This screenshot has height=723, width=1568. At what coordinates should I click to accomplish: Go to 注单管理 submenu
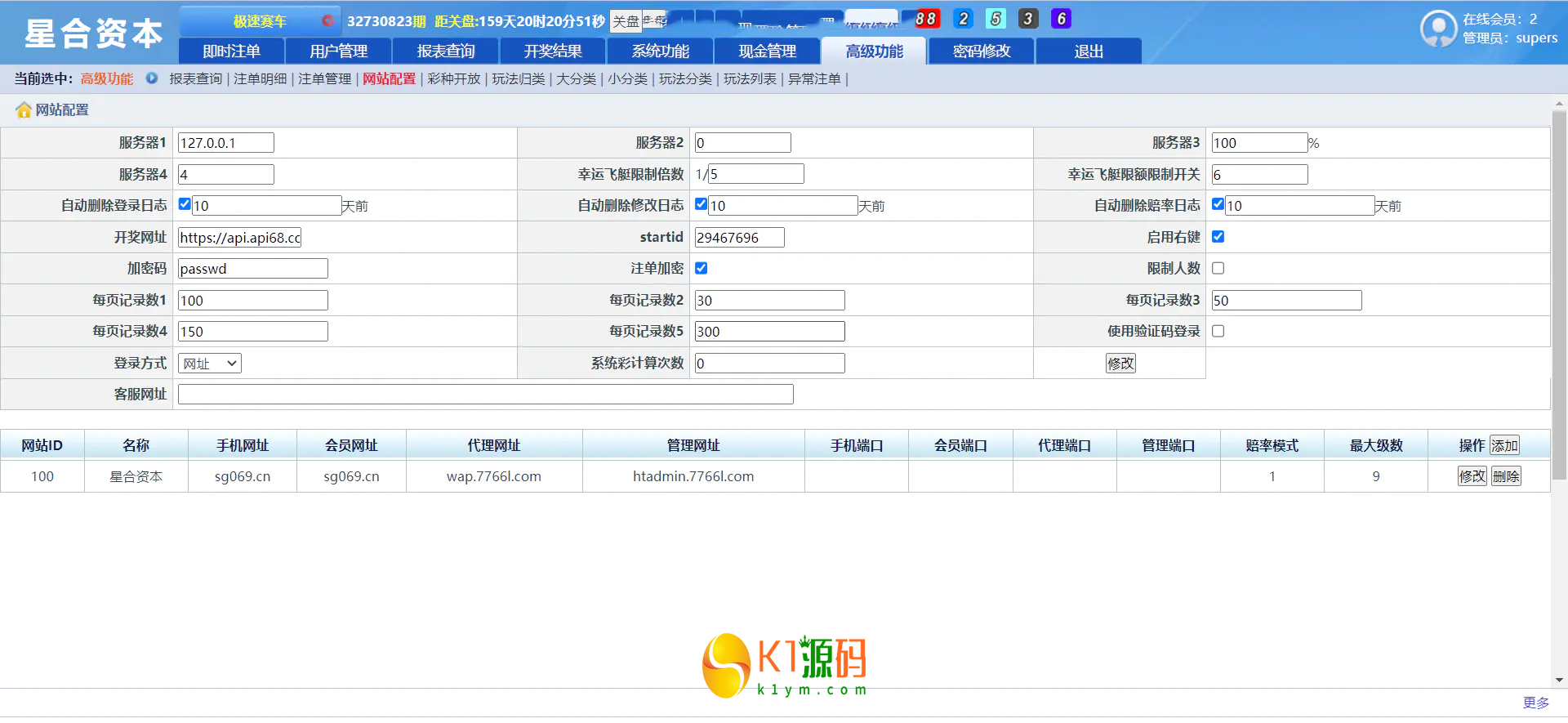click(325, 79)
